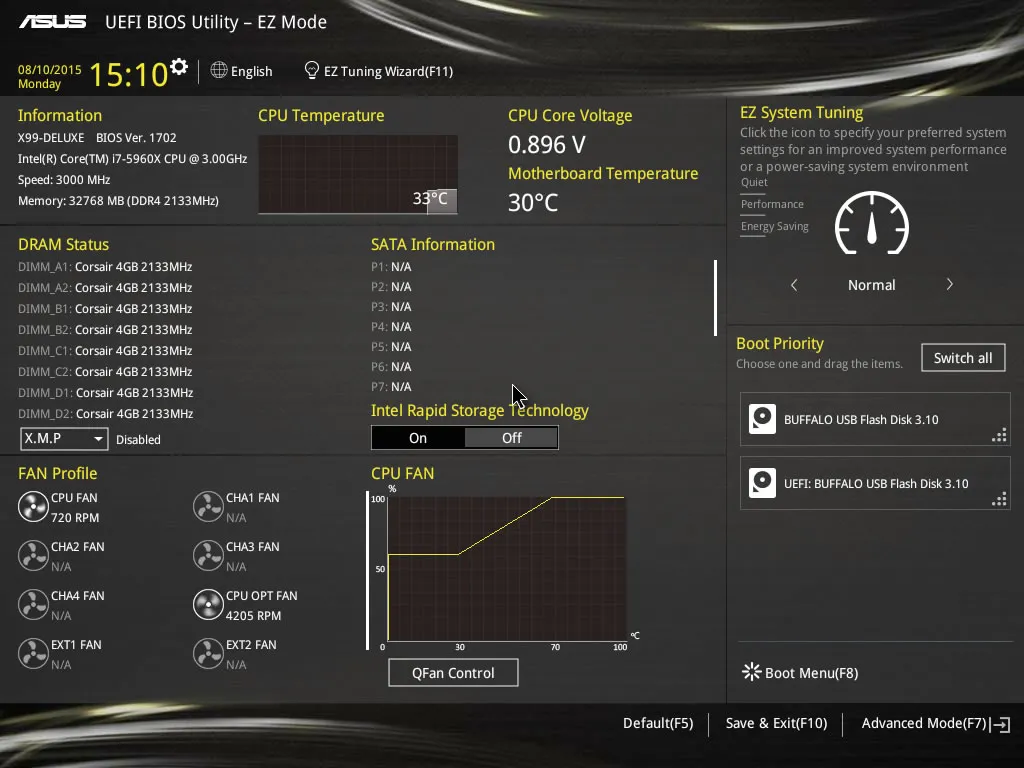Image resolution: width=1024 pixels, height=768 pixels.
Task: Click the Switch all button
Action: pos(963,358)
